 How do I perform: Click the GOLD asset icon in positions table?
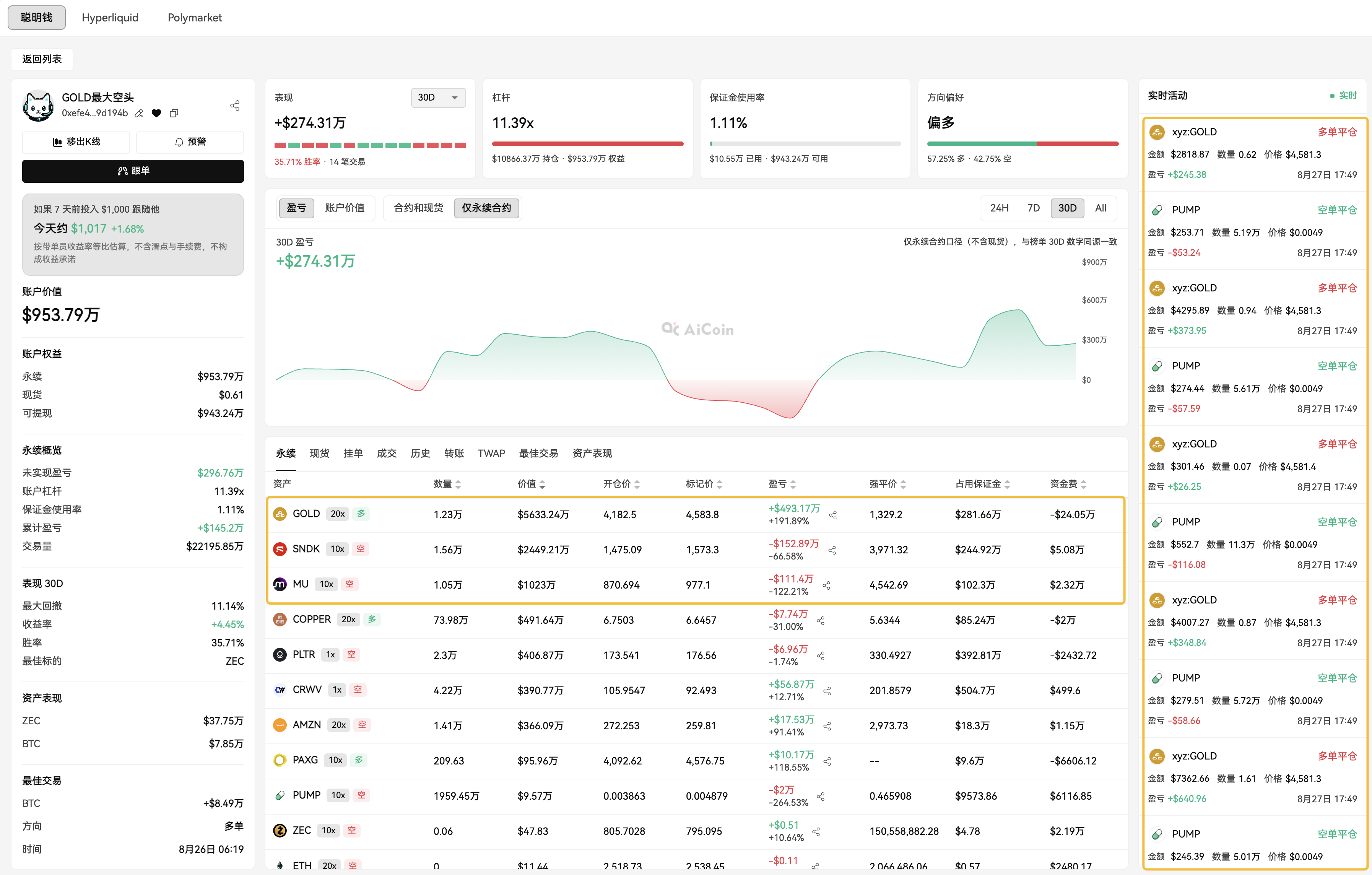(x=280, y=514)
